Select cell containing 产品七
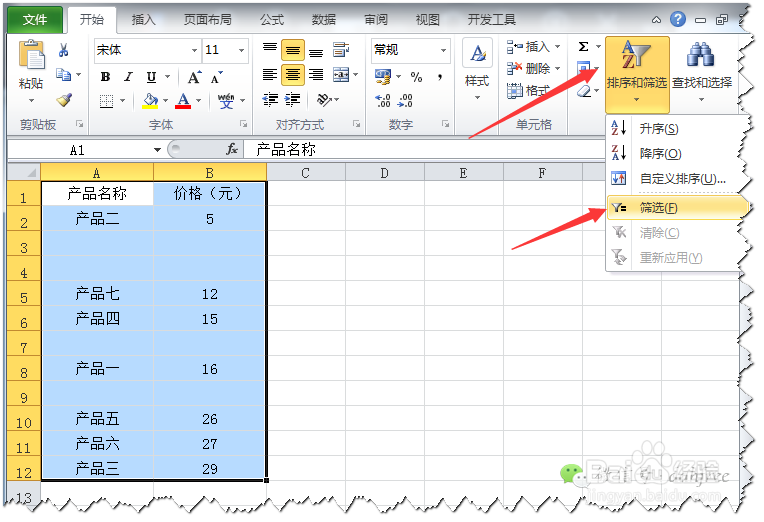The height and width of the screenshot is (522, 764). (x=97, y=293)
